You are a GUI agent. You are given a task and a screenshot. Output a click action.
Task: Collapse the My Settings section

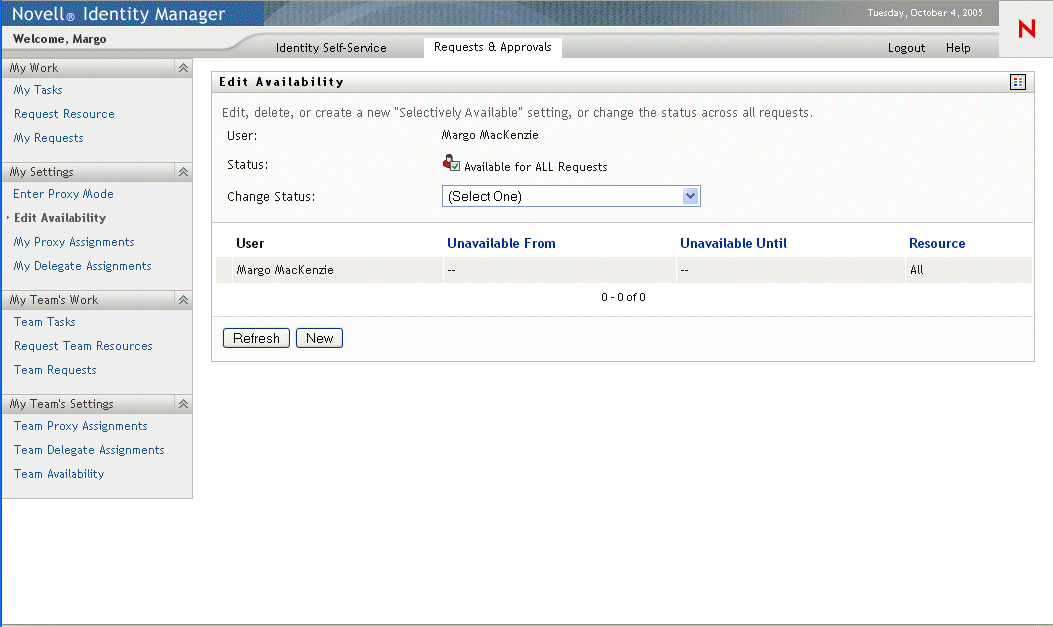(183, 172)
